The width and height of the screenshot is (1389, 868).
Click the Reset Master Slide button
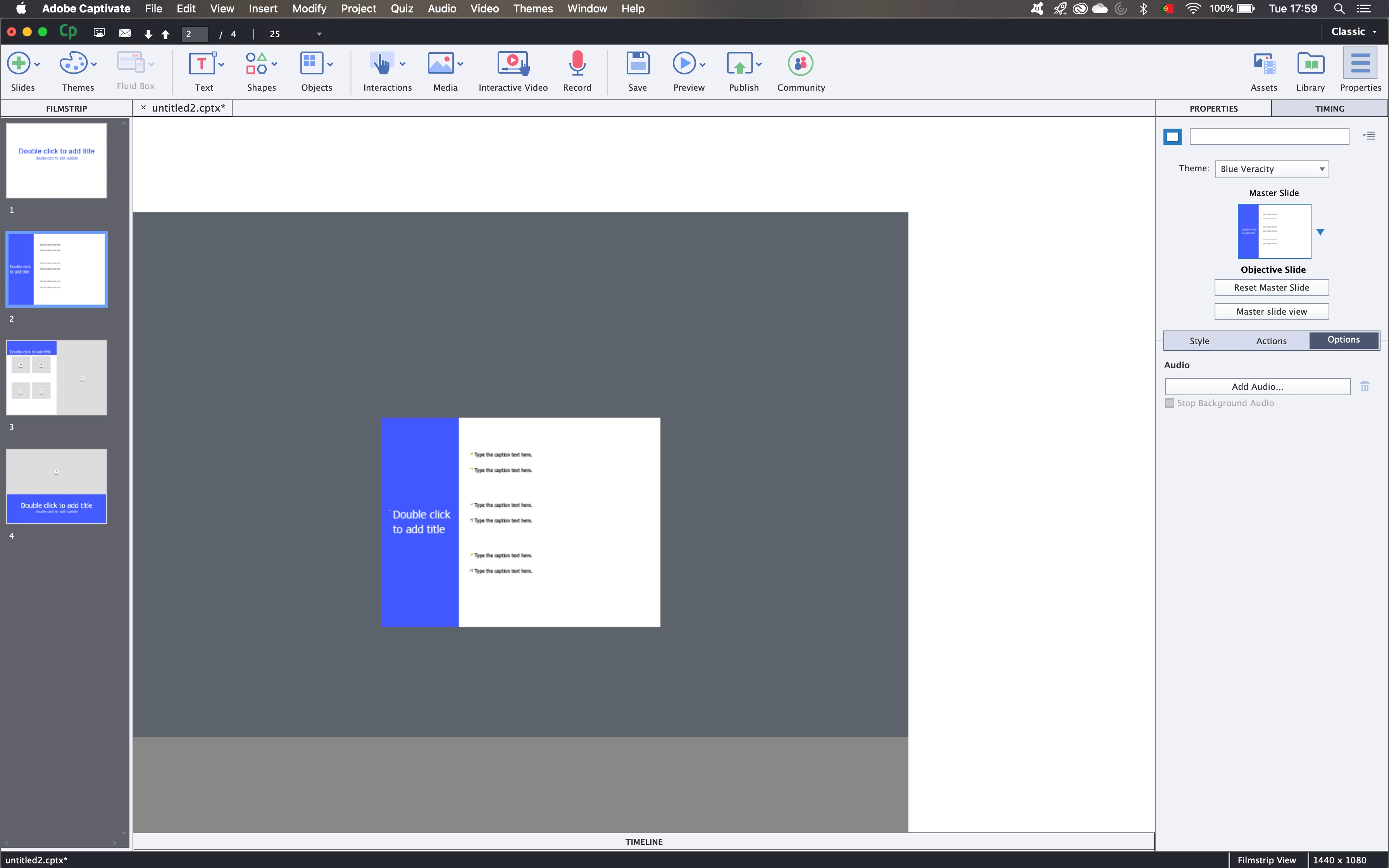pyautogui.click(x=1271, y=288)
